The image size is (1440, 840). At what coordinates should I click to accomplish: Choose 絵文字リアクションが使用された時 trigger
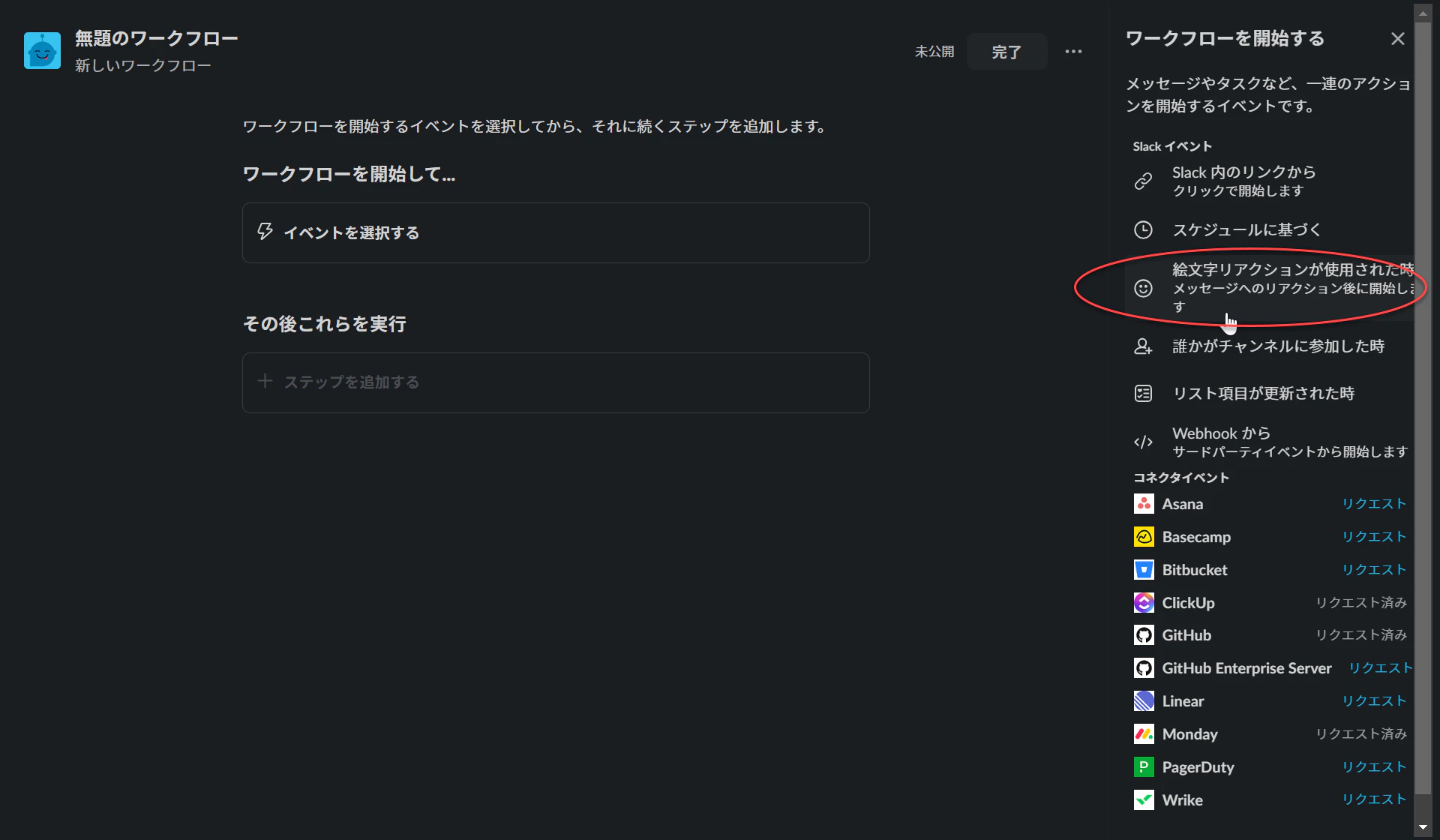tap(1269, 288)
